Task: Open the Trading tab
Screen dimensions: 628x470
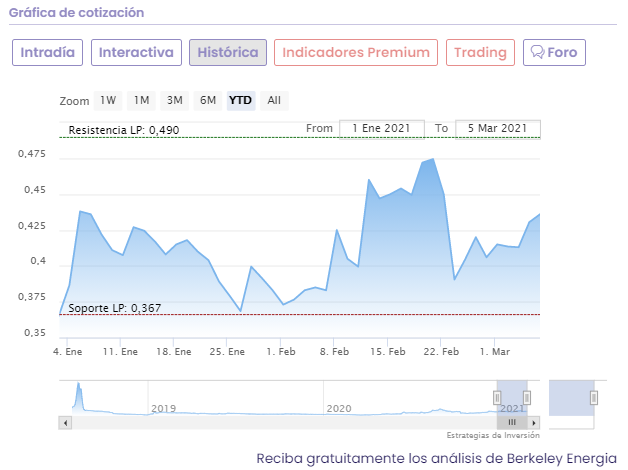Action: click(480, 52)
